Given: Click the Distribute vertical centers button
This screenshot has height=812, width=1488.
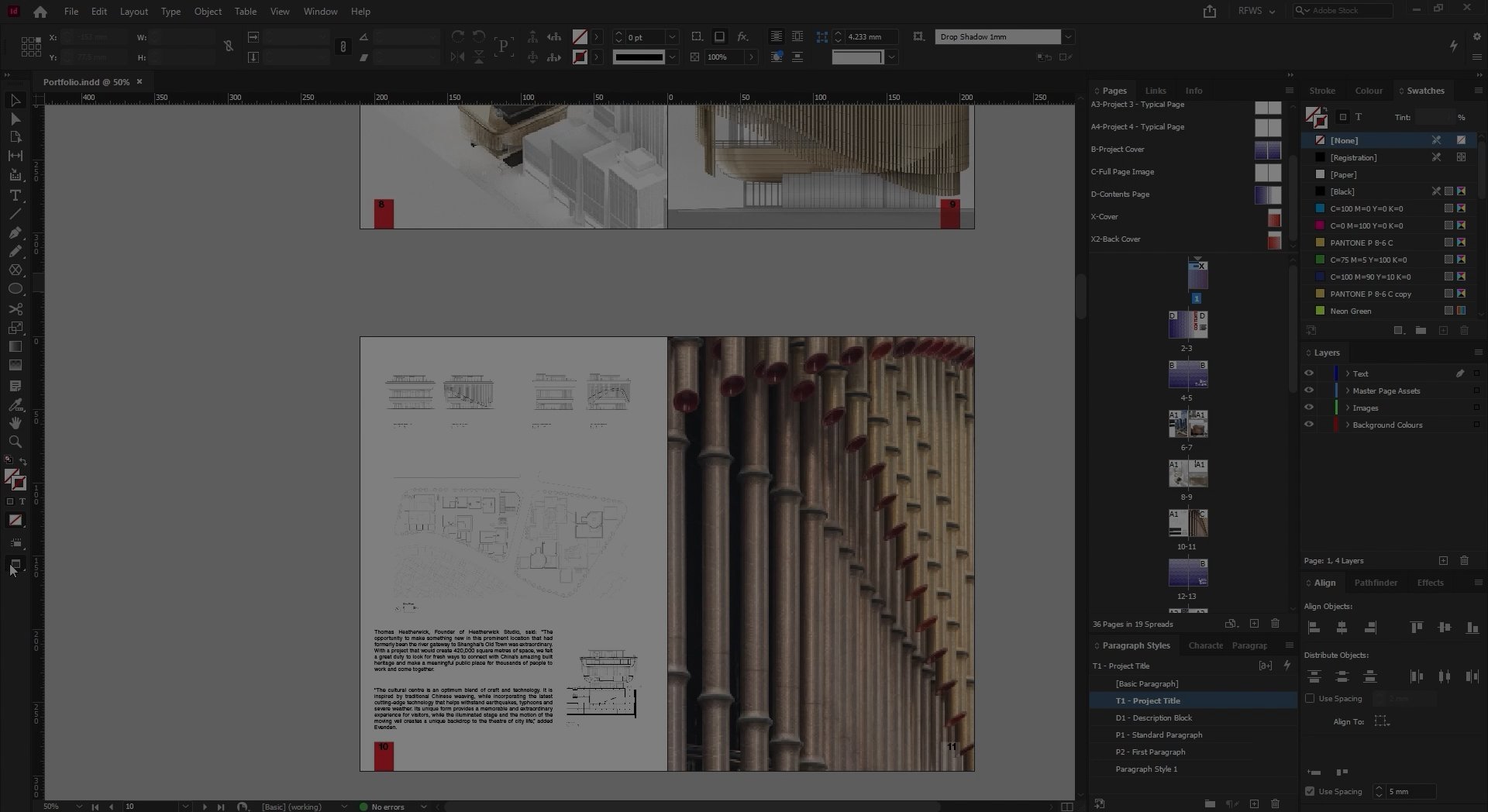Looking at the screenshot, I should 1342,676.
